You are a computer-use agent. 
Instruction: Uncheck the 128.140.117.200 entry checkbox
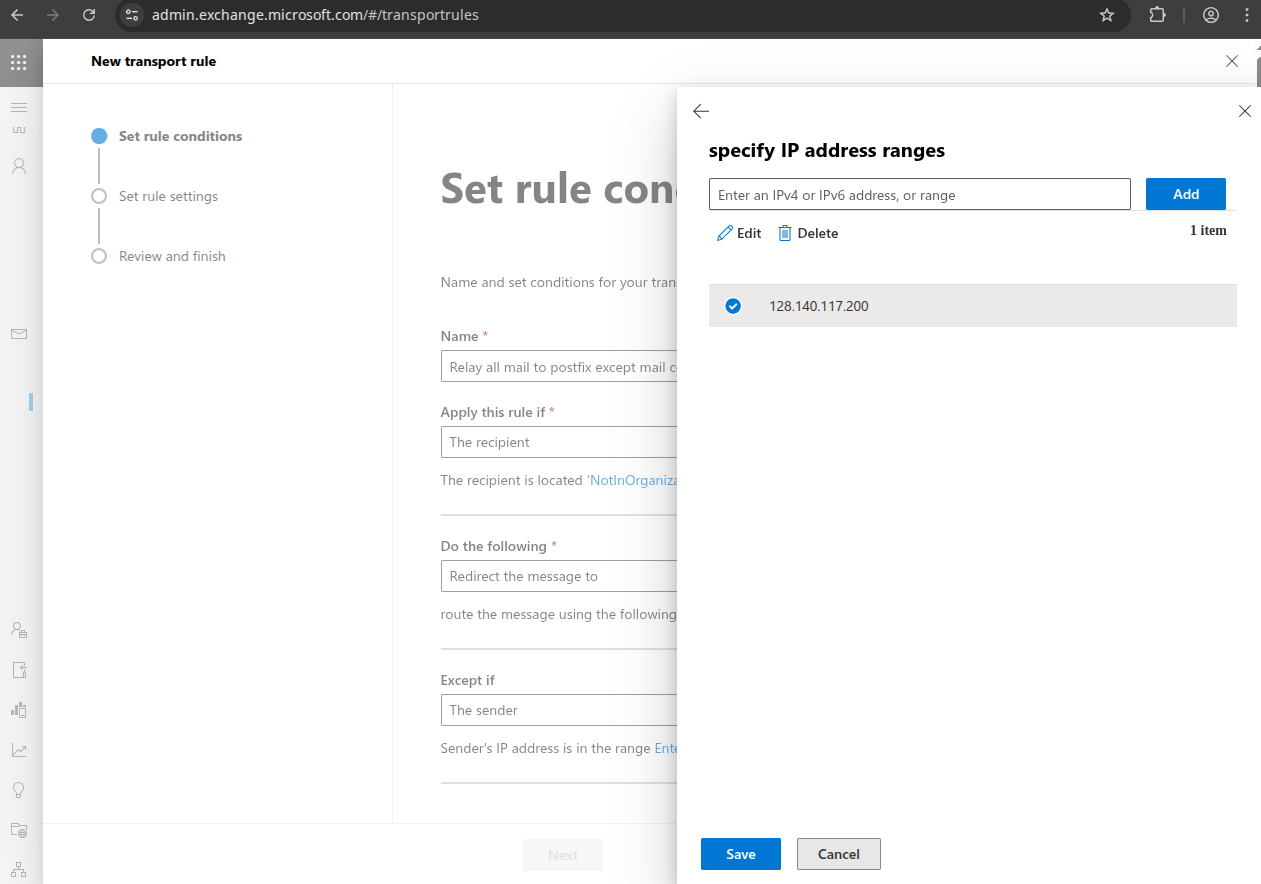pos(733,306)
